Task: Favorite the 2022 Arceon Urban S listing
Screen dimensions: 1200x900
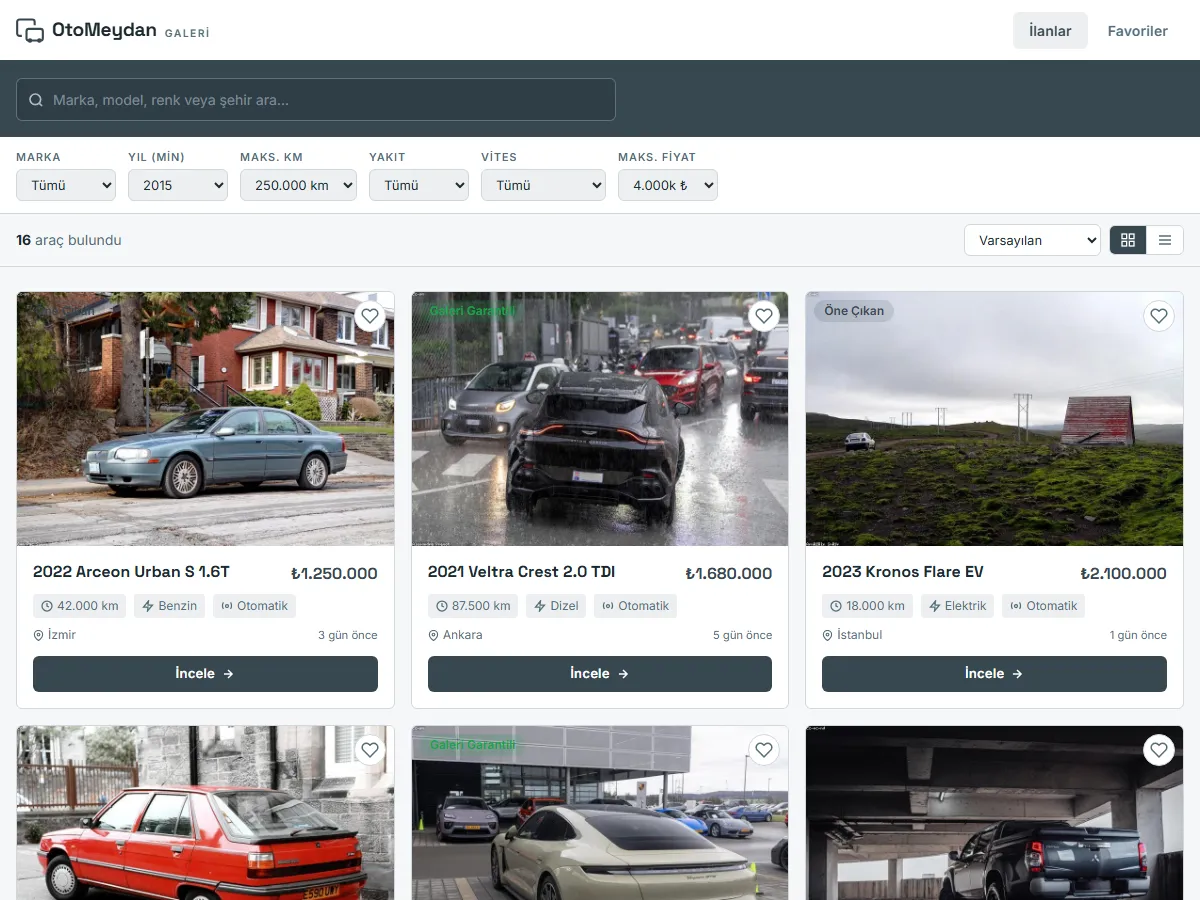Action: click(x=370, y=317)
